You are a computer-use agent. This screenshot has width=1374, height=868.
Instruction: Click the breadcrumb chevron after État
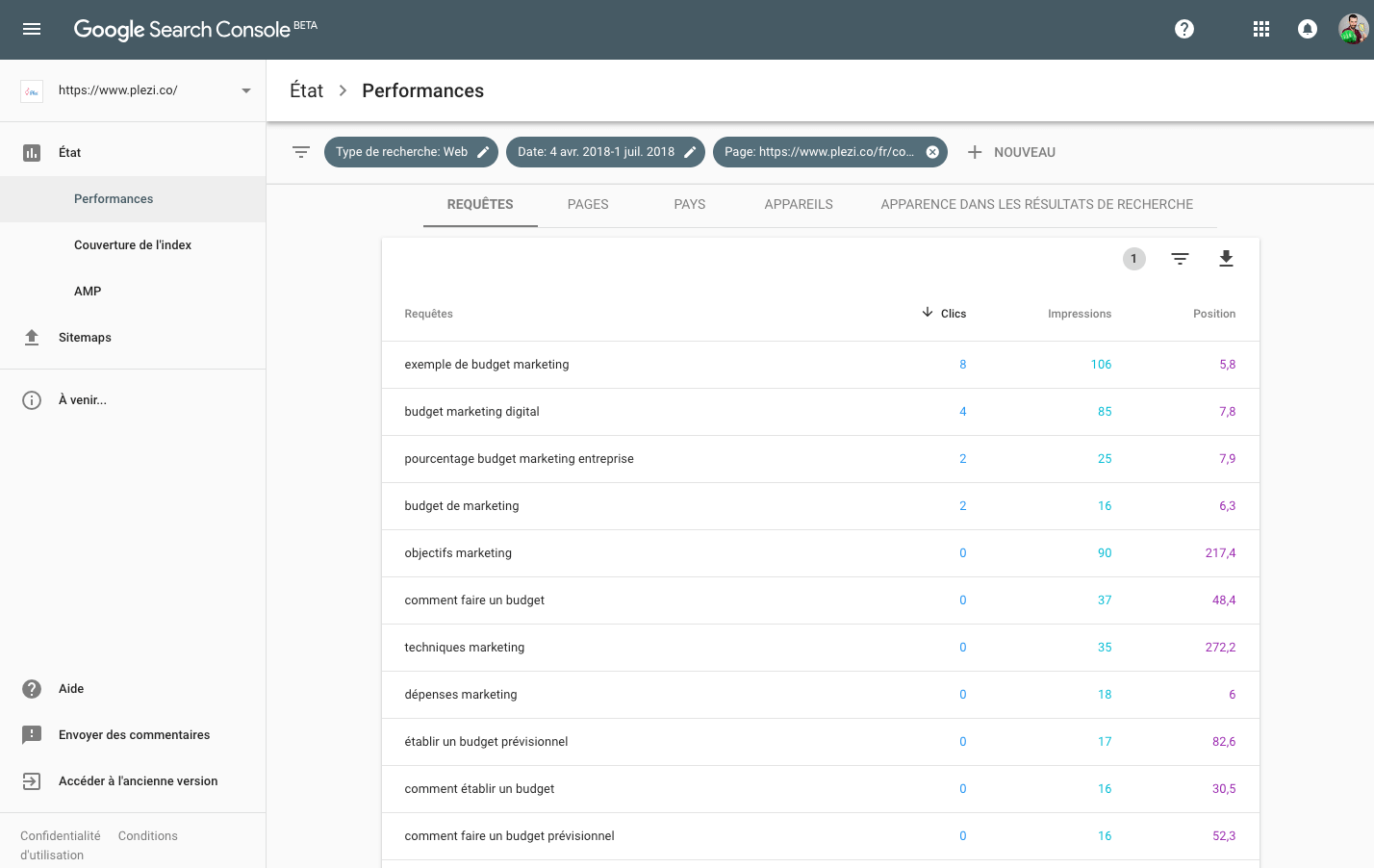[343, 90]
